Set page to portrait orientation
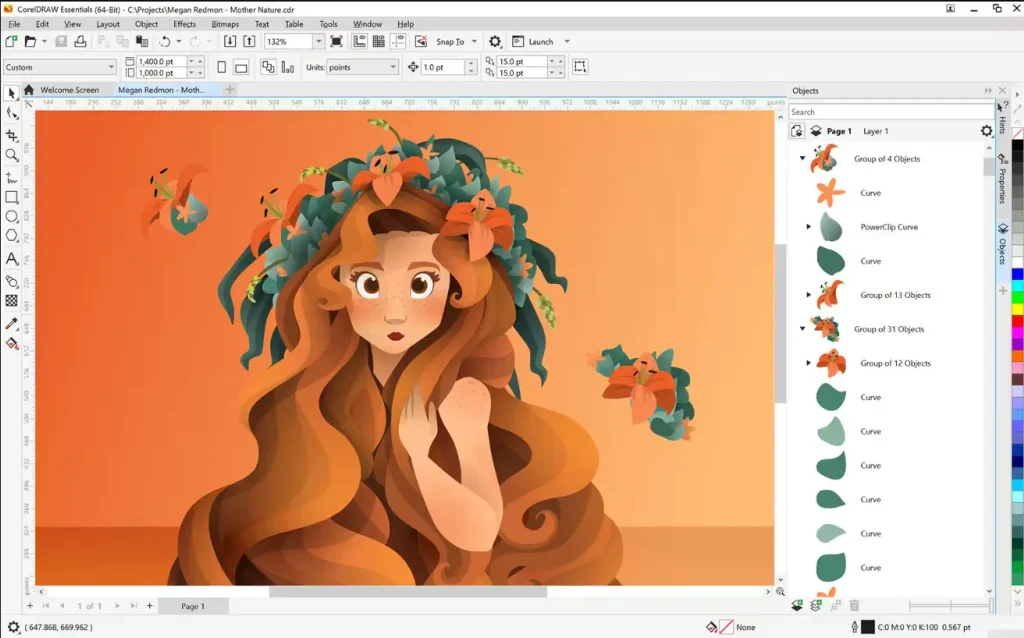 click(221, 67)
